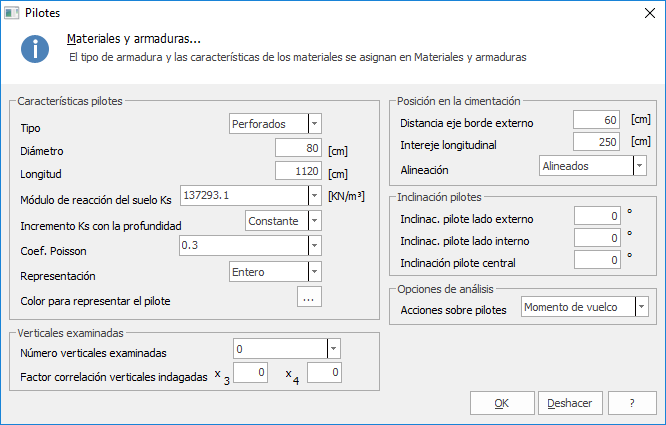
Task: Click the OK button
Action: (502, 403)
